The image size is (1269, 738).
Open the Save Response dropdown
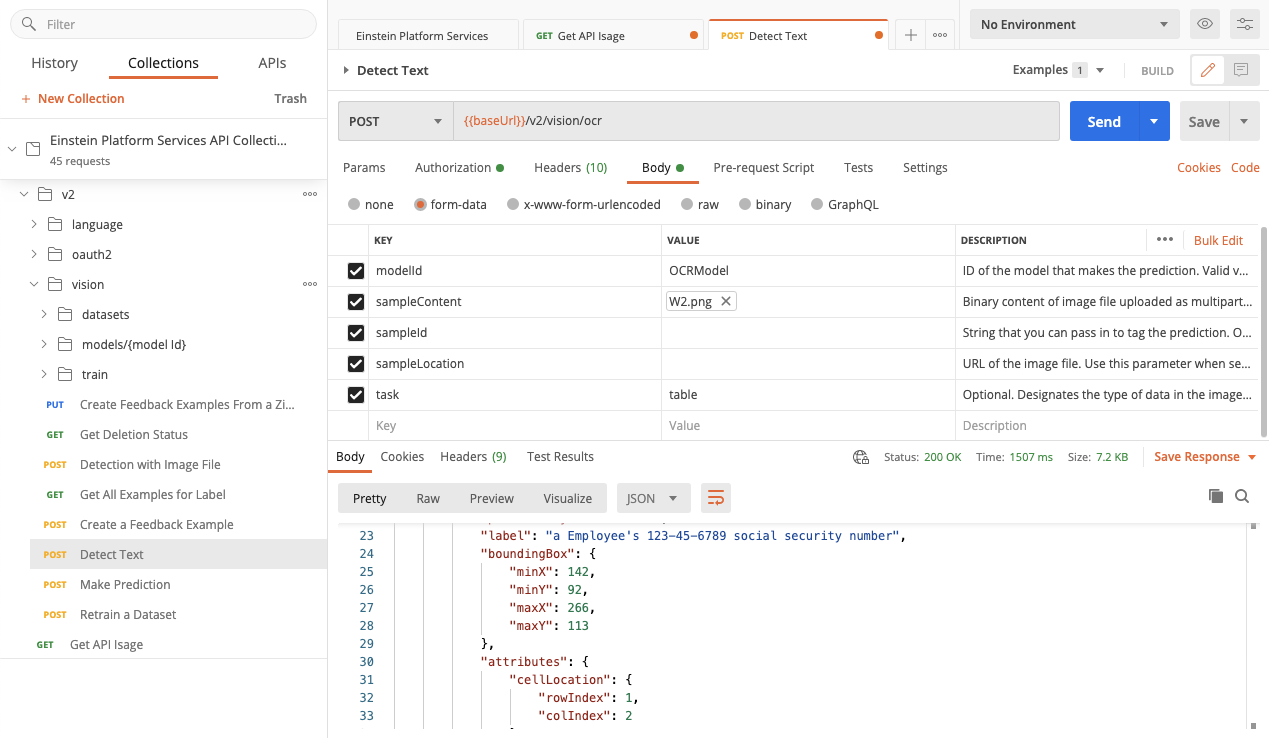coord(1205,457)
